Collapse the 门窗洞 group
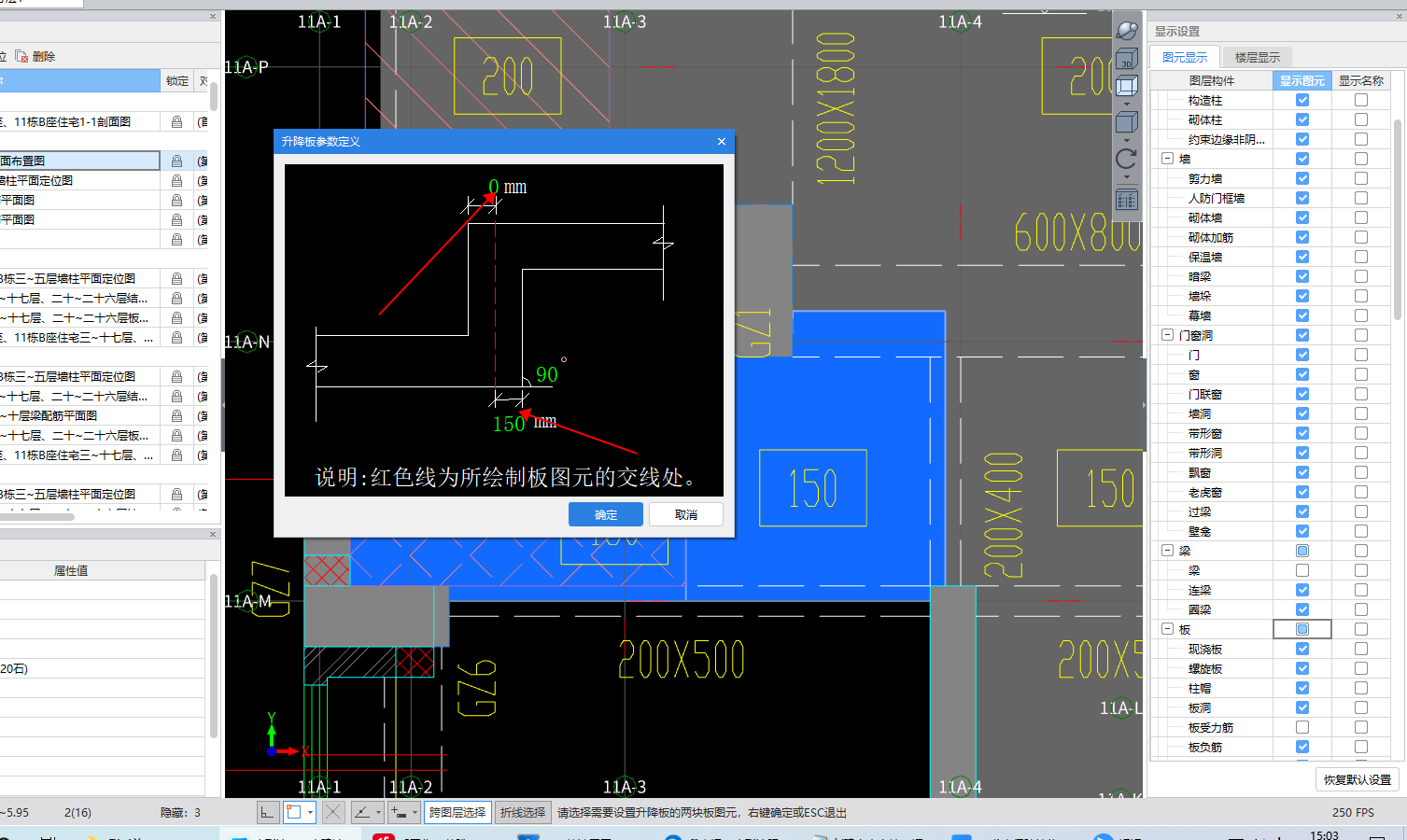Viewport: 1407px width, 840px height. click(x=1167, y=335)
